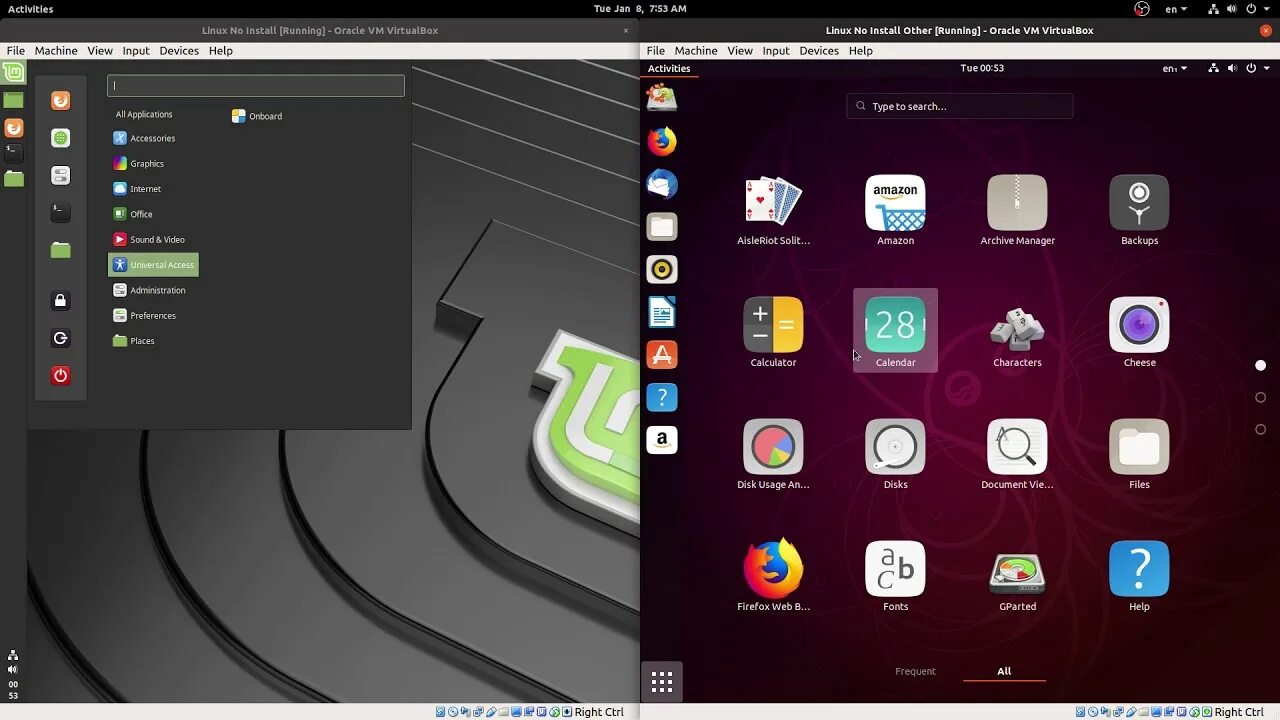The image size is (1280, 720).
Task: Switch to the Frequent tab
Action: click(915, 671)
